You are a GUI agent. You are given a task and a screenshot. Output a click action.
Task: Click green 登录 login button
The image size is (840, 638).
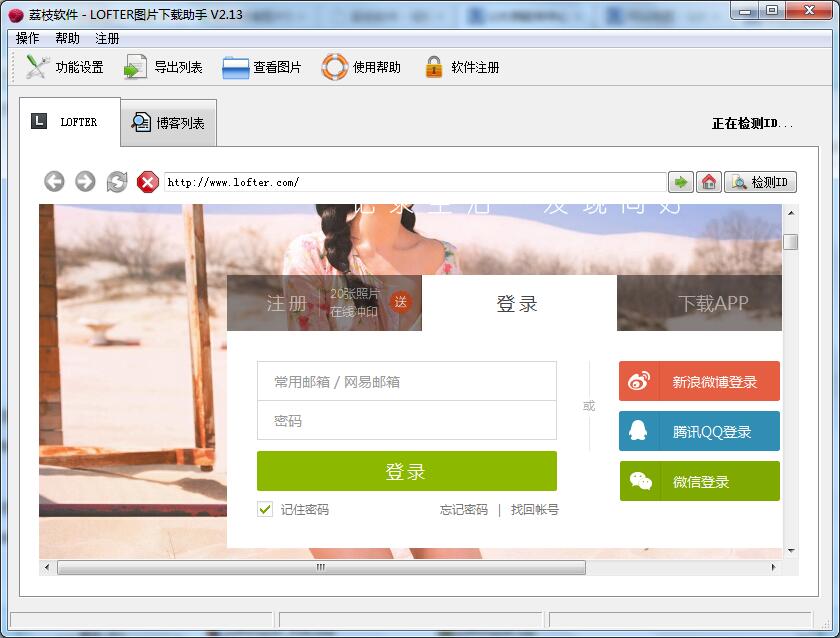(406, 471)
